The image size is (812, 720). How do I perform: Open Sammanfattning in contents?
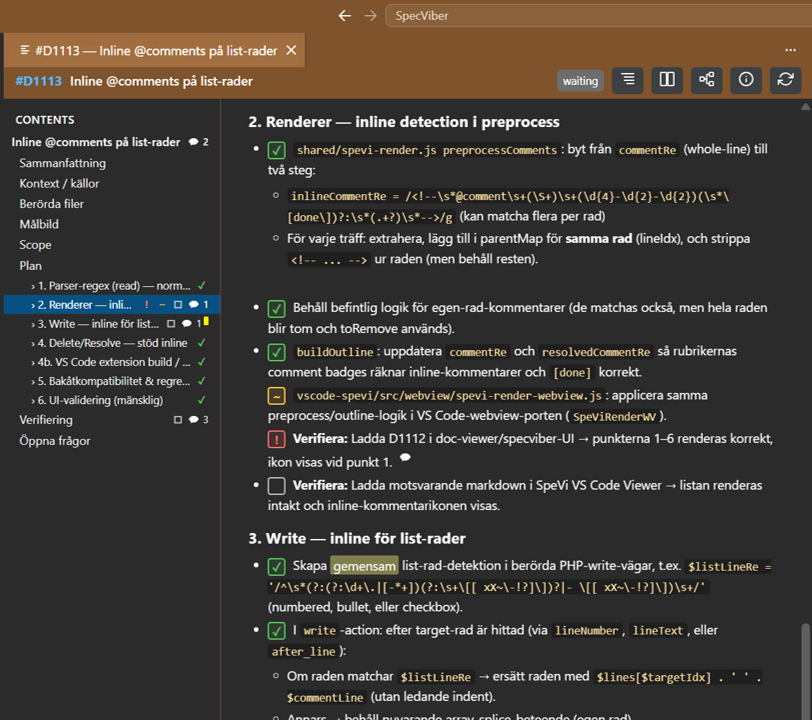[x=63, y=163]
